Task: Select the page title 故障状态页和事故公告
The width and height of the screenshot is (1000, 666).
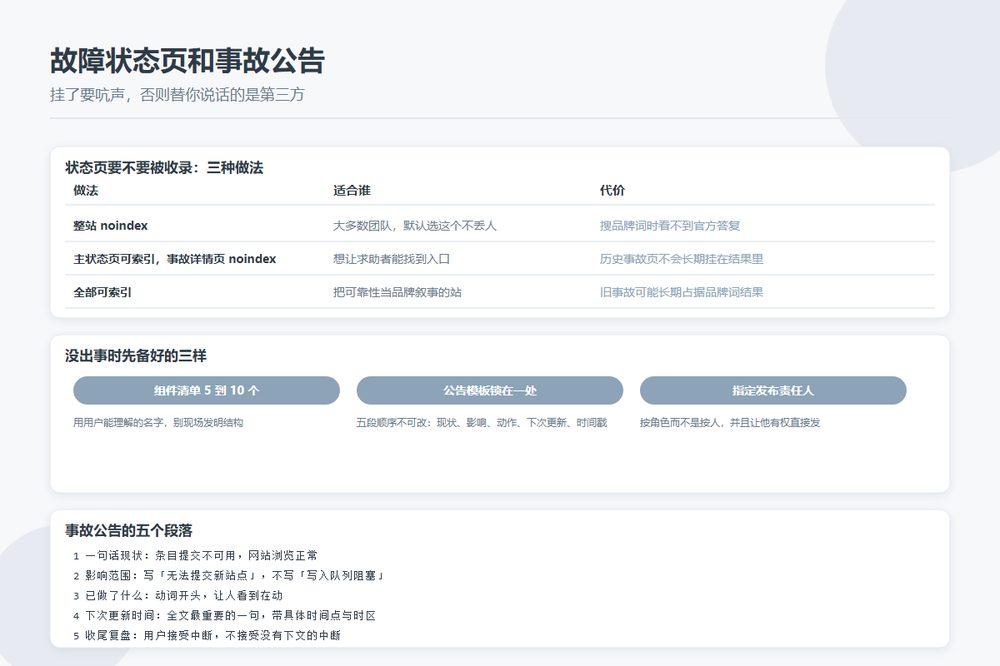Action: click(x=188, y=61)
